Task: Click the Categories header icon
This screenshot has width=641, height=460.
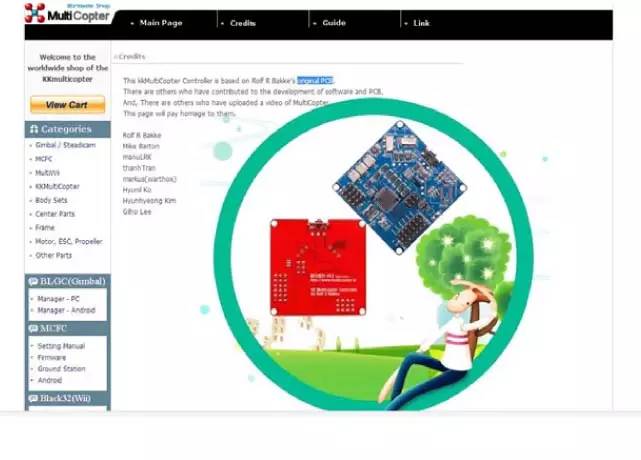Action: [x=33, y=129]
